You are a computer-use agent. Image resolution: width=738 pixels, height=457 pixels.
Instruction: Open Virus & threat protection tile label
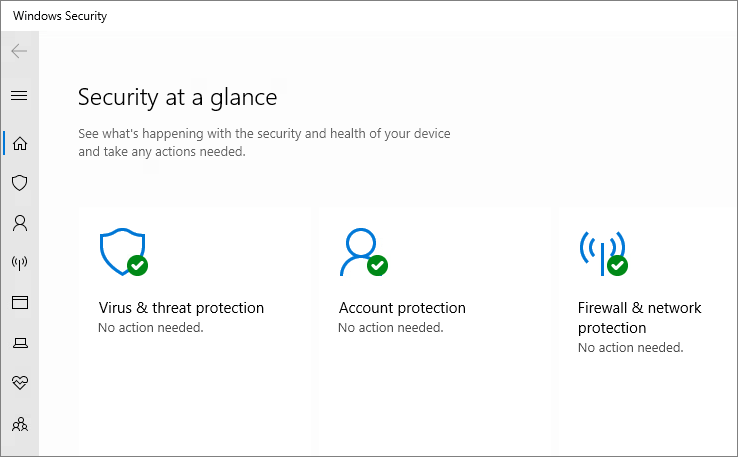181,308
